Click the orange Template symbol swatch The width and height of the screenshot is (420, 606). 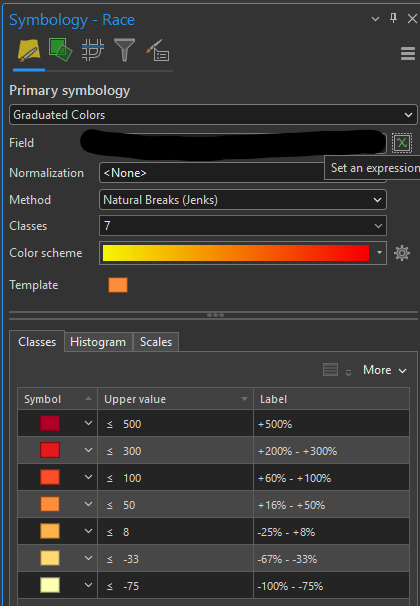tap(118, 285)
